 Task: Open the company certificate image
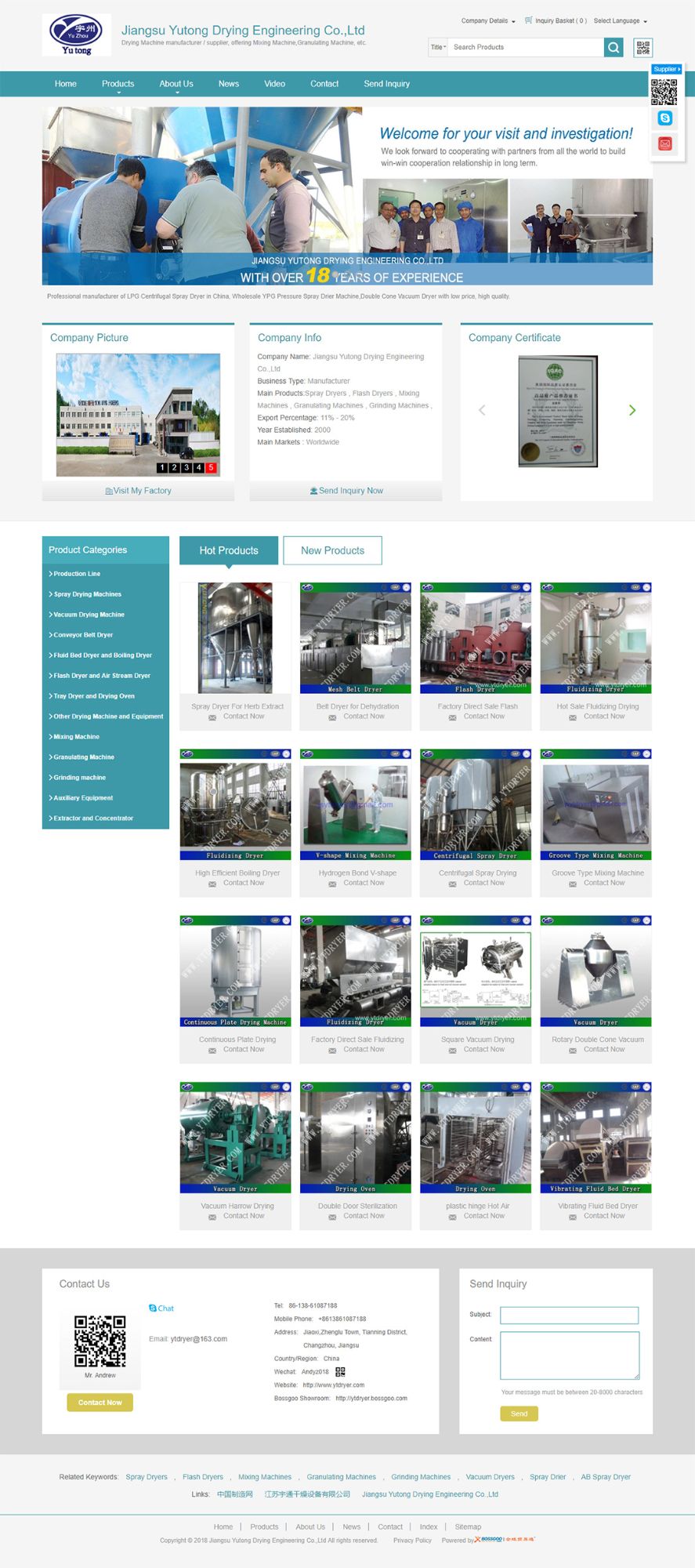[x=558, y=412]
